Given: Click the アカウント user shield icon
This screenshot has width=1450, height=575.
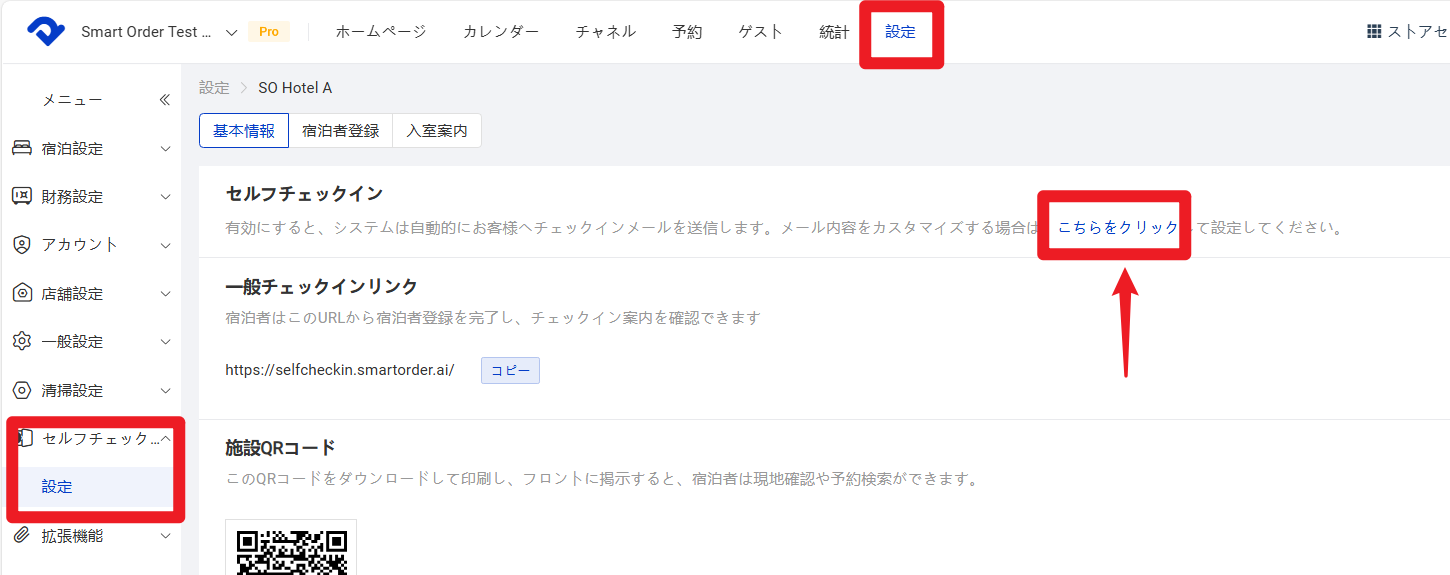Looking at the screenshot, I should 22,245.
